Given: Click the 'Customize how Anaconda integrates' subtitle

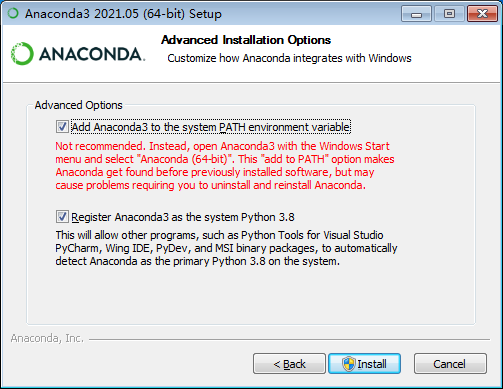Looking at the screenshot, I should pyautogui.click(x=289, y=58).
